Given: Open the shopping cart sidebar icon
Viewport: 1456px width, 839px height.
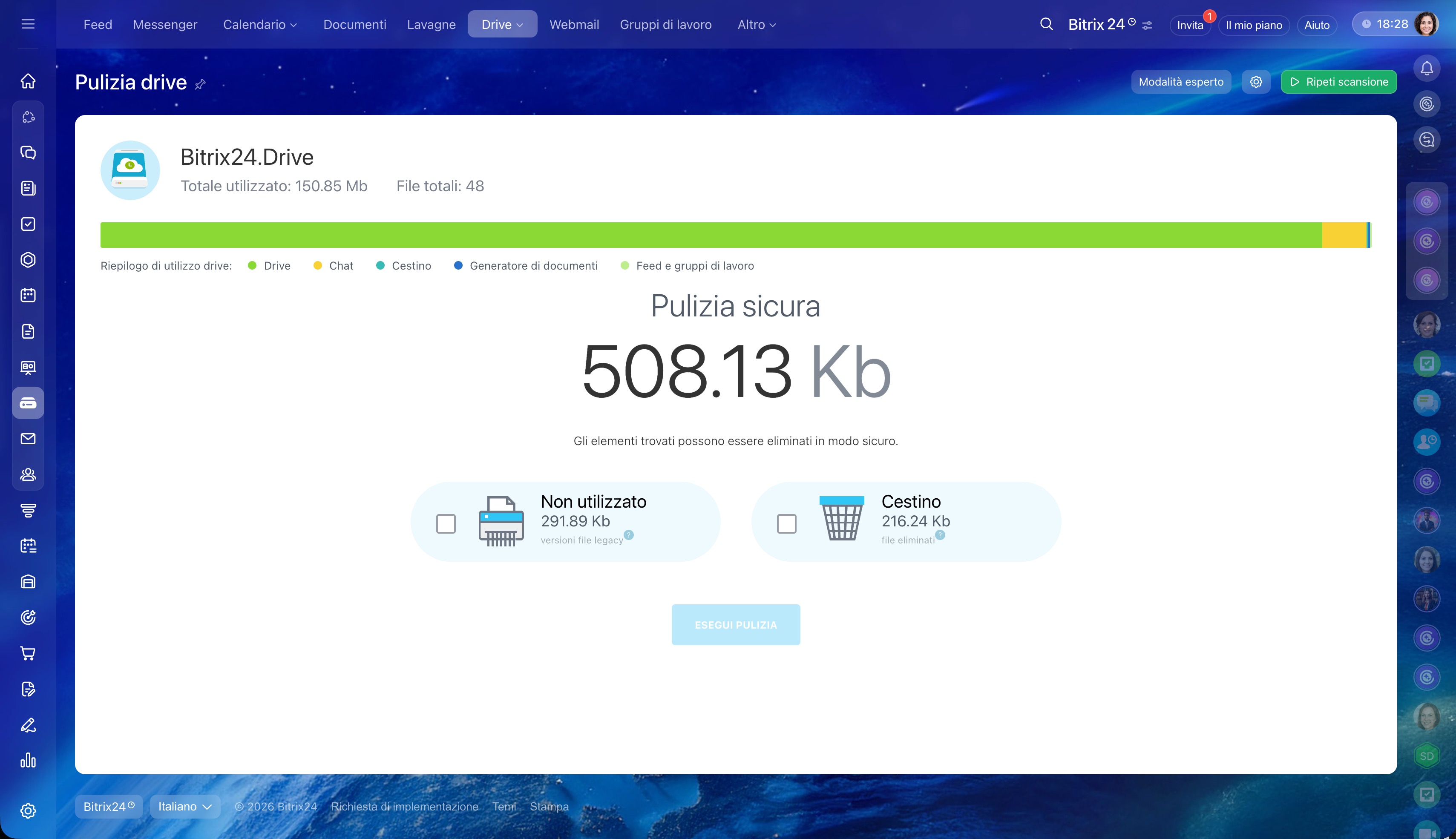Looking at the screenshot, I should click(28, 653).
